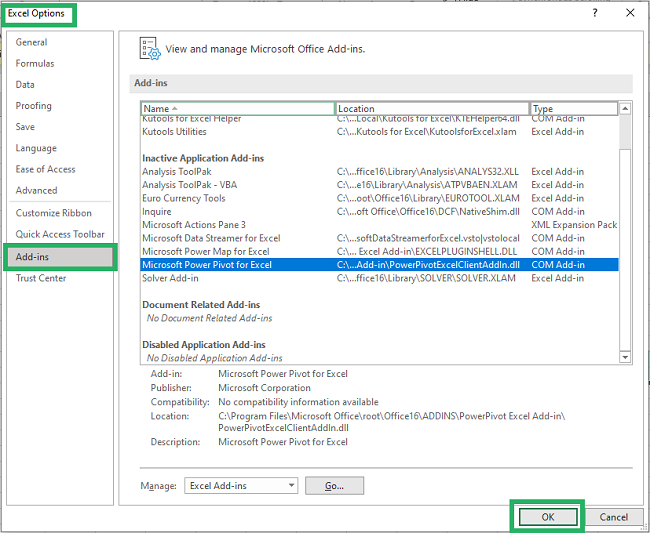Open the Manage Excel Add-ins dropdown
Screen dimensions: 650x533
[x=241, y=485]
